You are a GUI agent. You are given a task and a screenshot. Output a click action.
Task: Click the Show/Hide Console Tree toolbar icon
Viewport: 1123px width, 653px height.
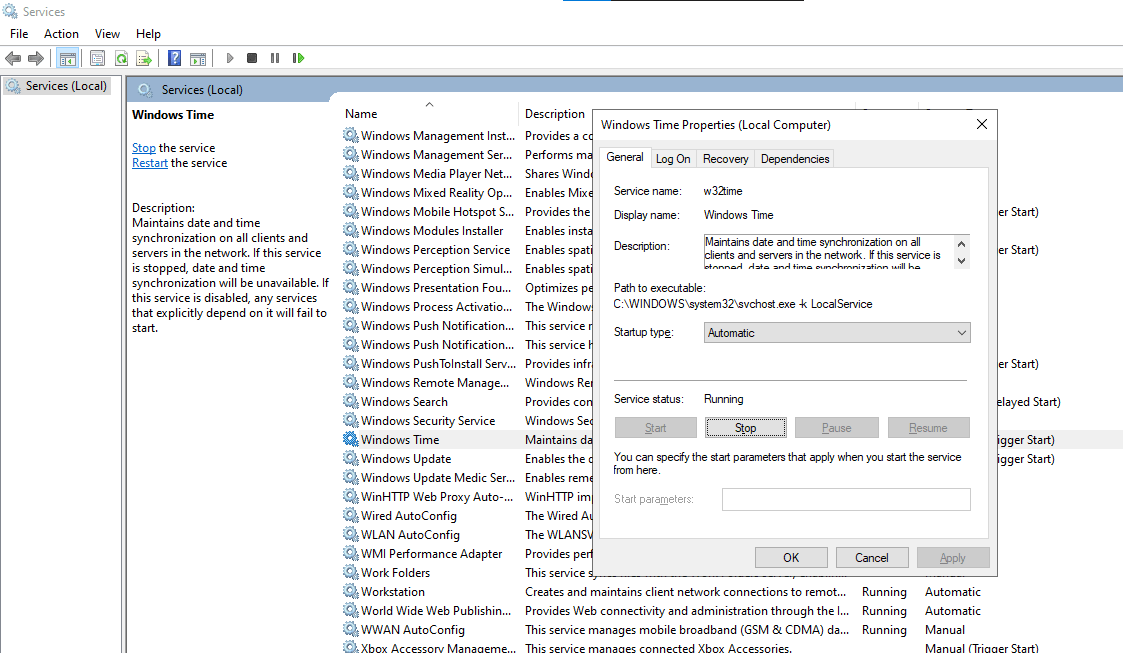click(x=68, y=58)
